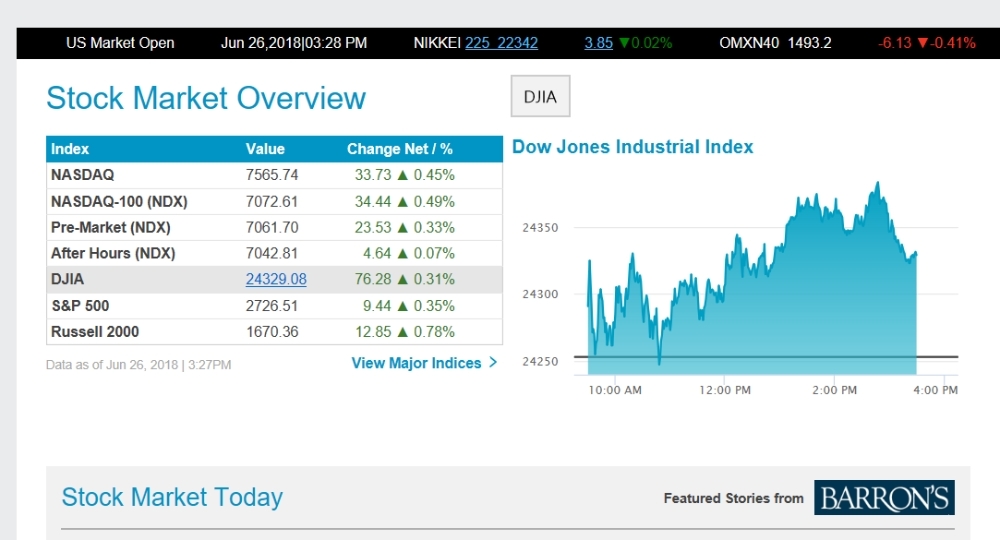Click the 3.85 change link in ticker
The height and width of the screenshot is (540, 1000).
click(x=598, y=43)
